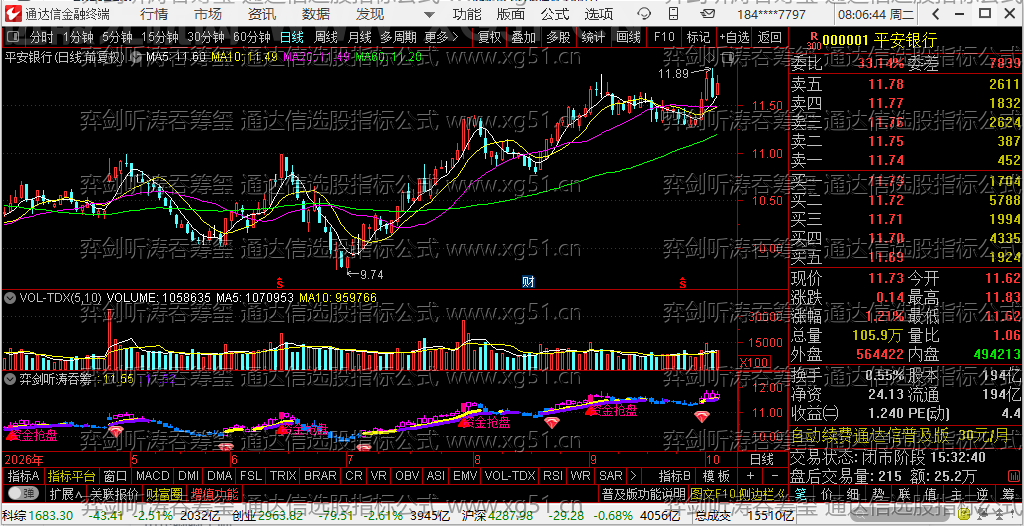Click the R300 badge beside 000001
Image resolution: width=1024 pixels, height=526 pixels.
pyautogui.click(x=813, y=41)
